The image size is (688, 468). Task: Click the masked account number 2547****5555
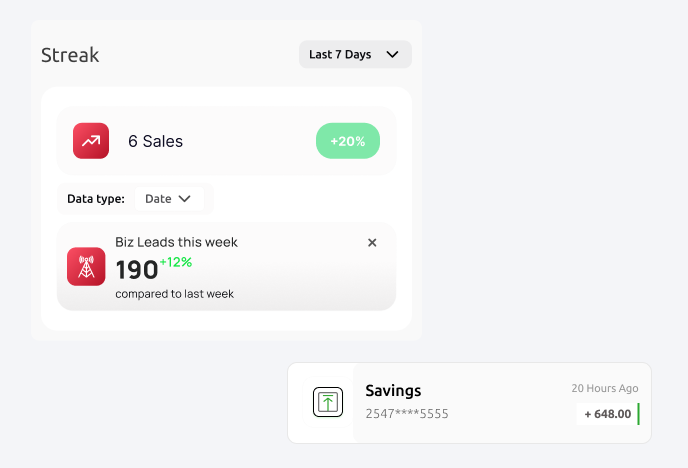point(406,413)
